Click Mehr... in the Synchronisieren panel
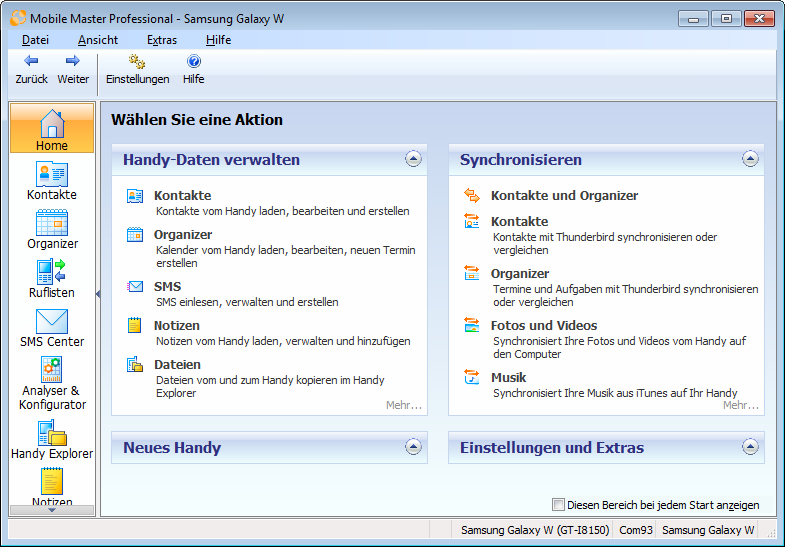 point(741,405)
